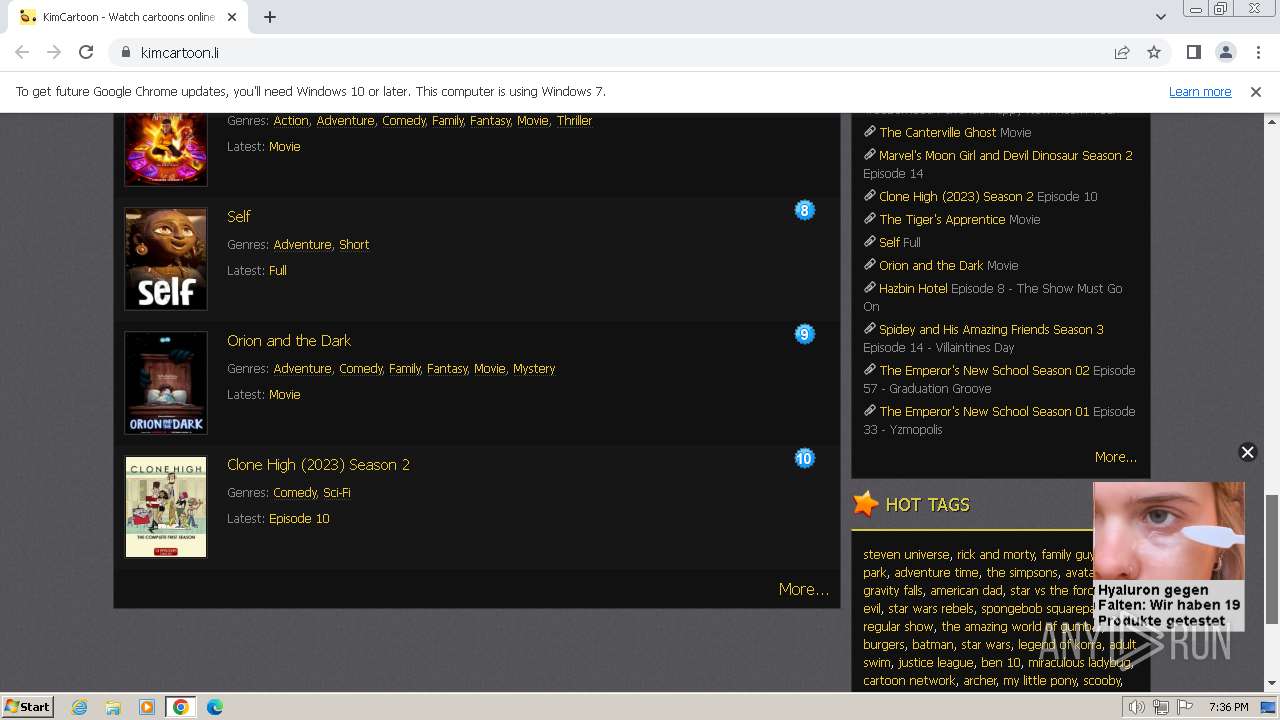Expand the tab search chevron

coord(1160,17)
